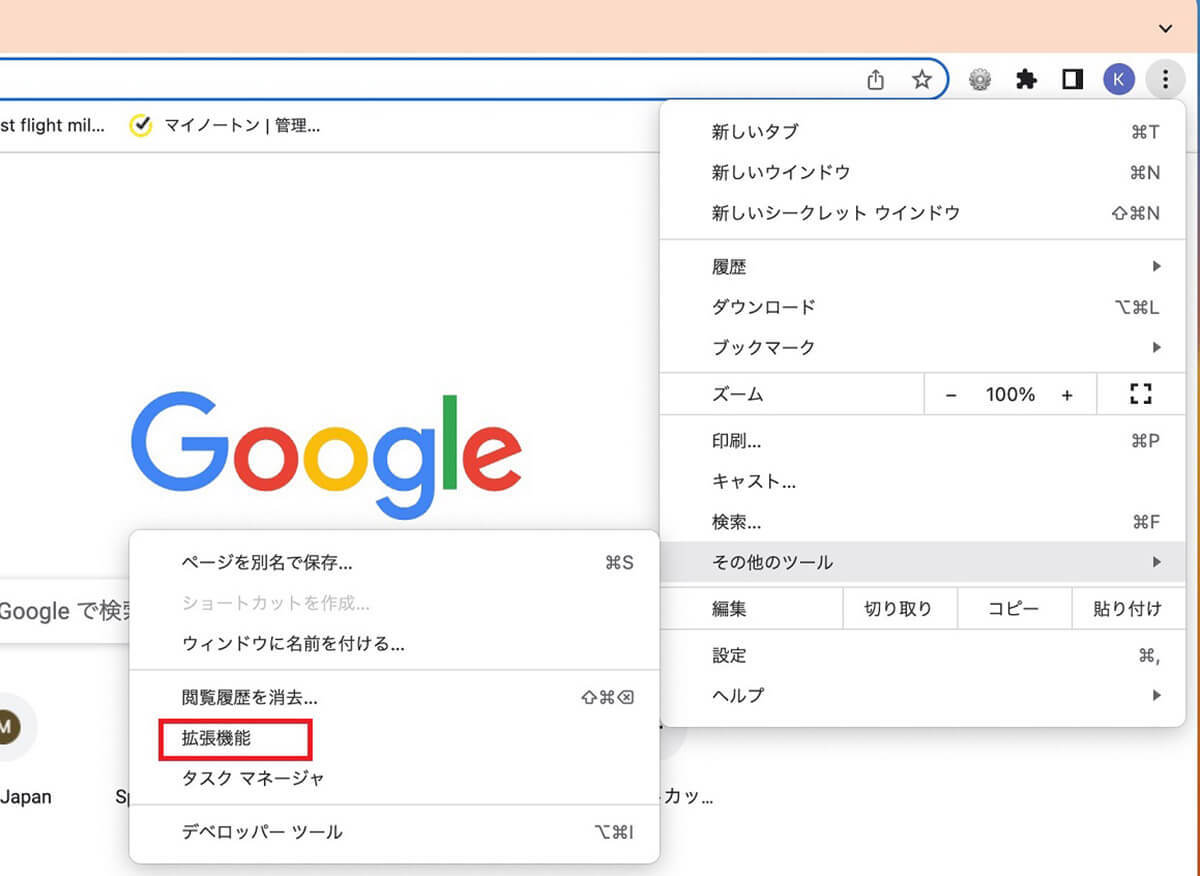Open 設定 from the Chrome menu
1200x876 pixels.
922,655
